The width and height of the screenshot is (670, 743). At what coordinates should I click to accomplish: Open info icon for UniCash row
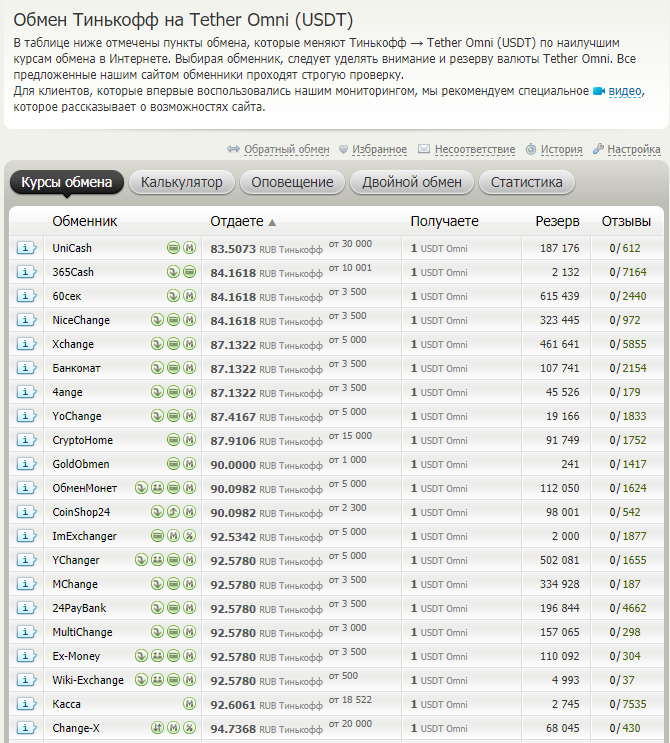27,248
